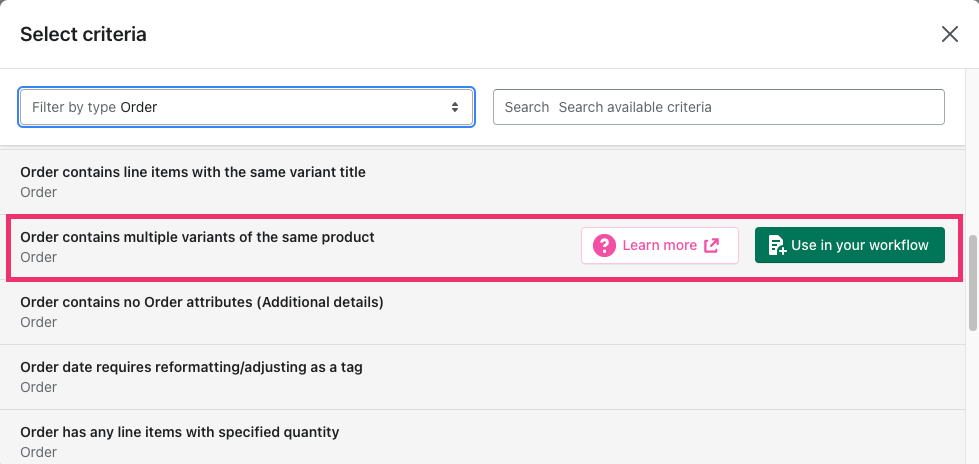Click the criteria list scrollbar thumb

[x=972, y=282]
